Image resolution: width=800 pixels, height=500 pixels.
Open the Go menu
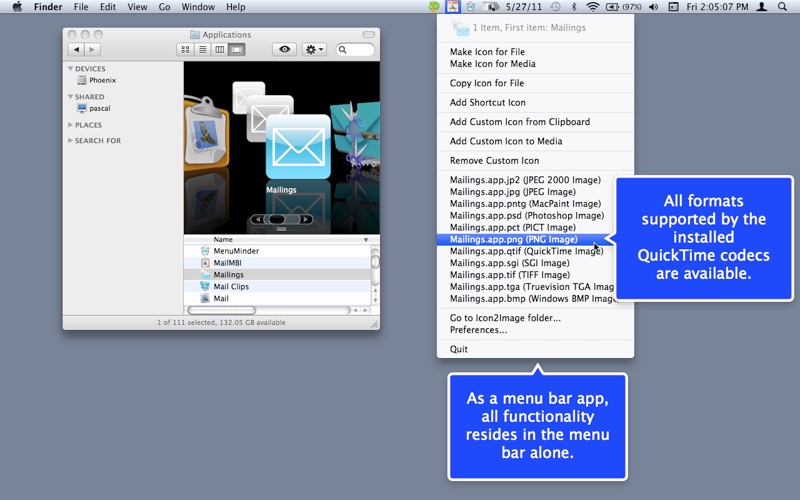pos(164,7)
